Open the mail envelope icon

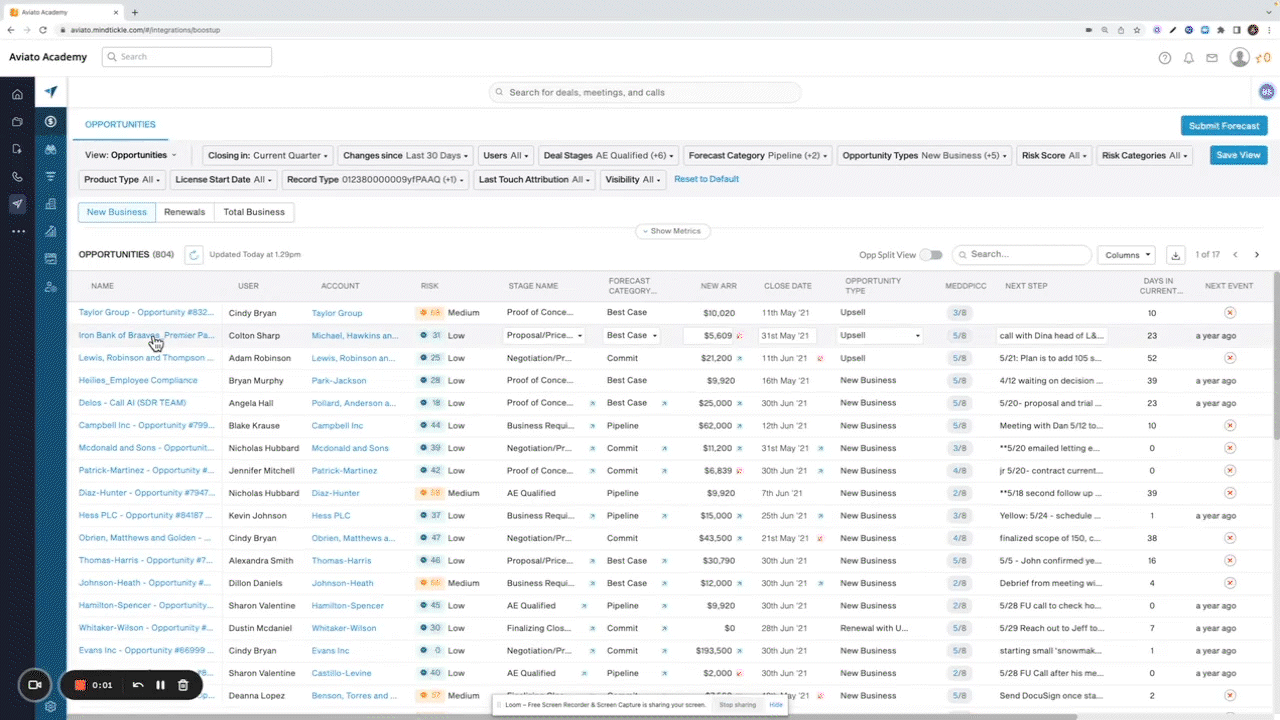click(1212, 58)
